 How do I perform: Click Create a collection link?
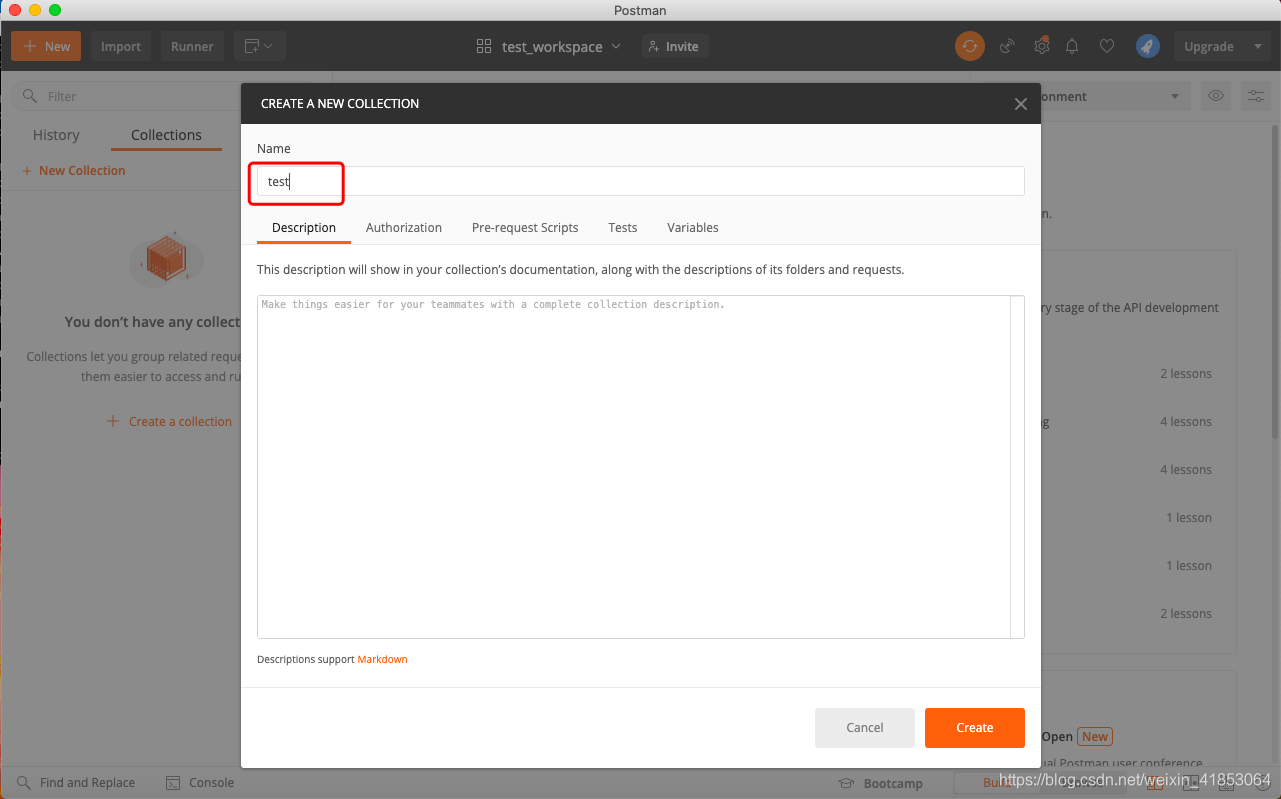pyautogui.click(x=169, y=422)
